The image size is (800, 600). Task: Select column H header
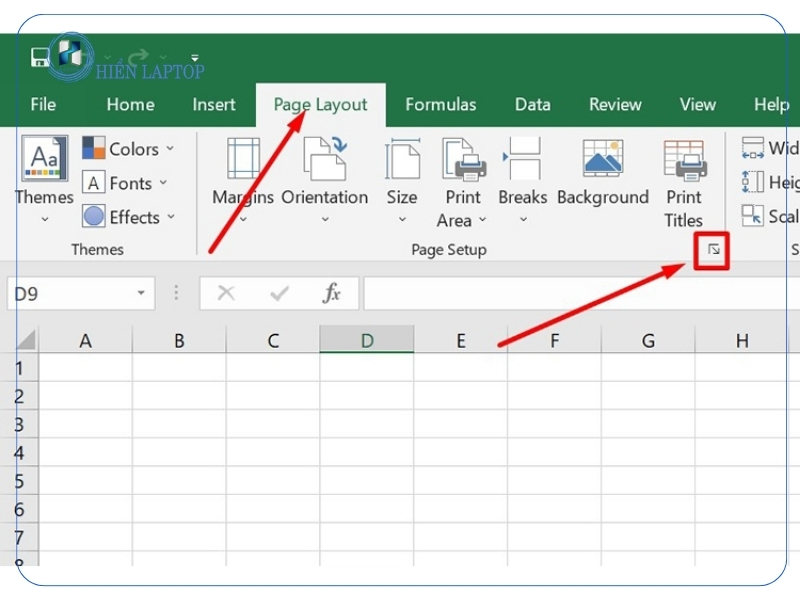coord(741,340)
